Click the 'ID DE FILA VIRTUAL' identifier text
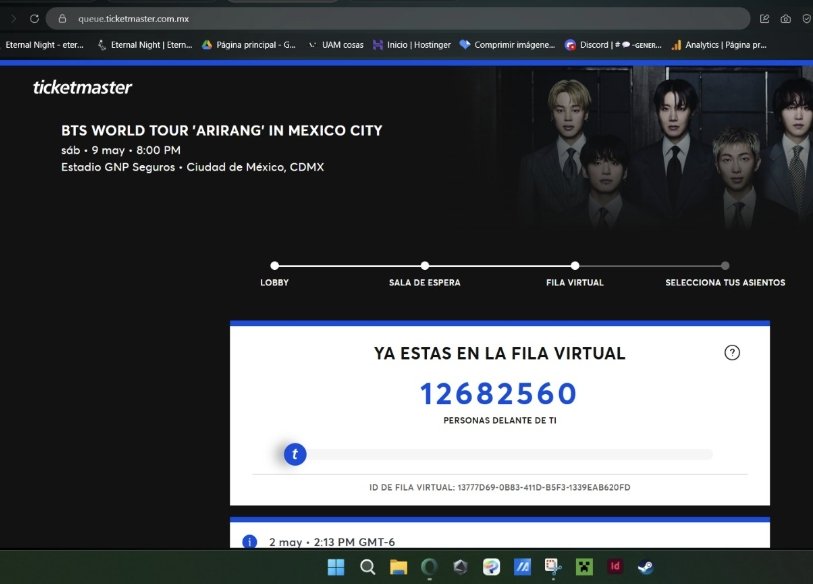 click(500, 488)
